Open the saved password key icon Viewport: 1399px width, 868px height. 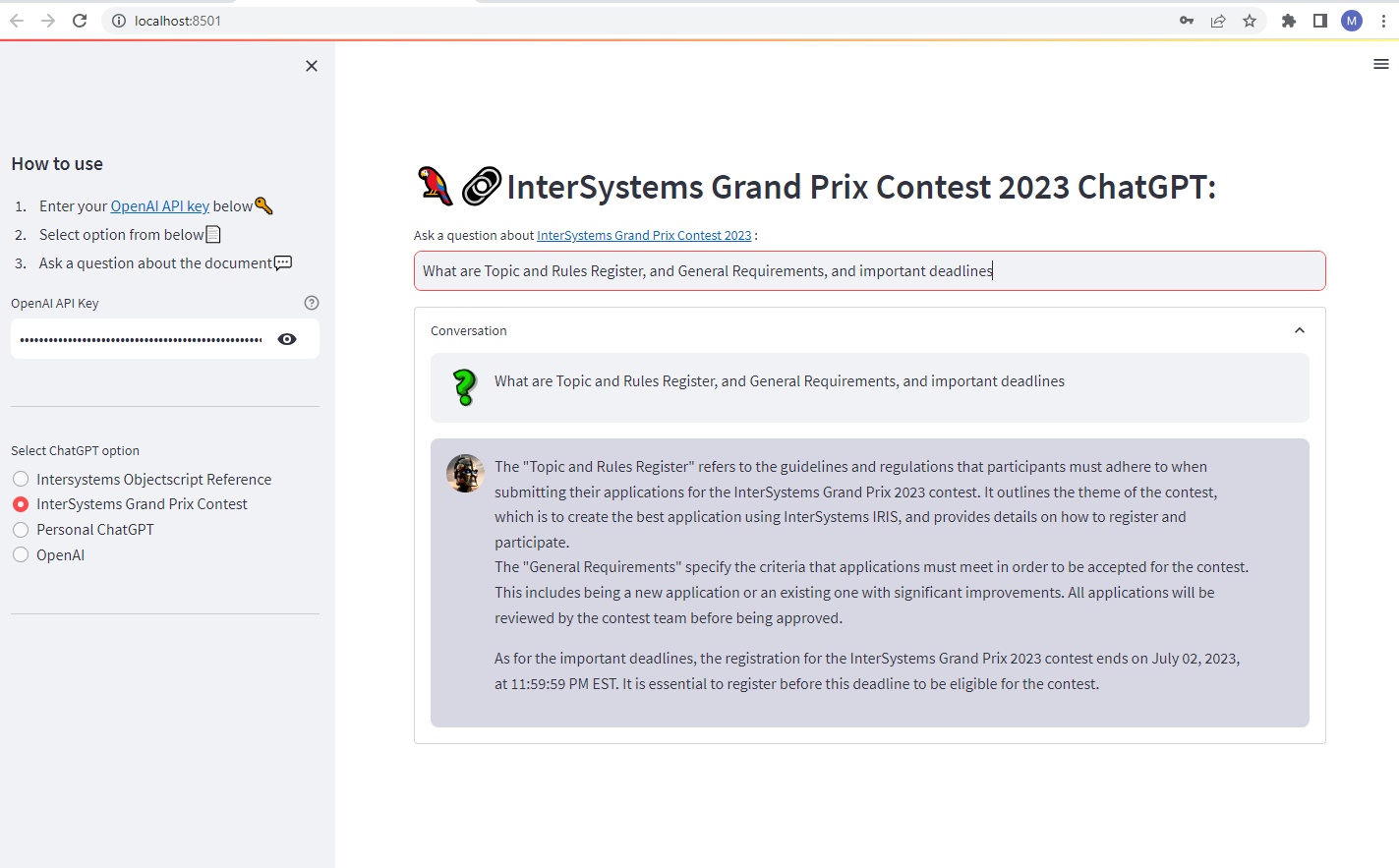click(1187, 21)
